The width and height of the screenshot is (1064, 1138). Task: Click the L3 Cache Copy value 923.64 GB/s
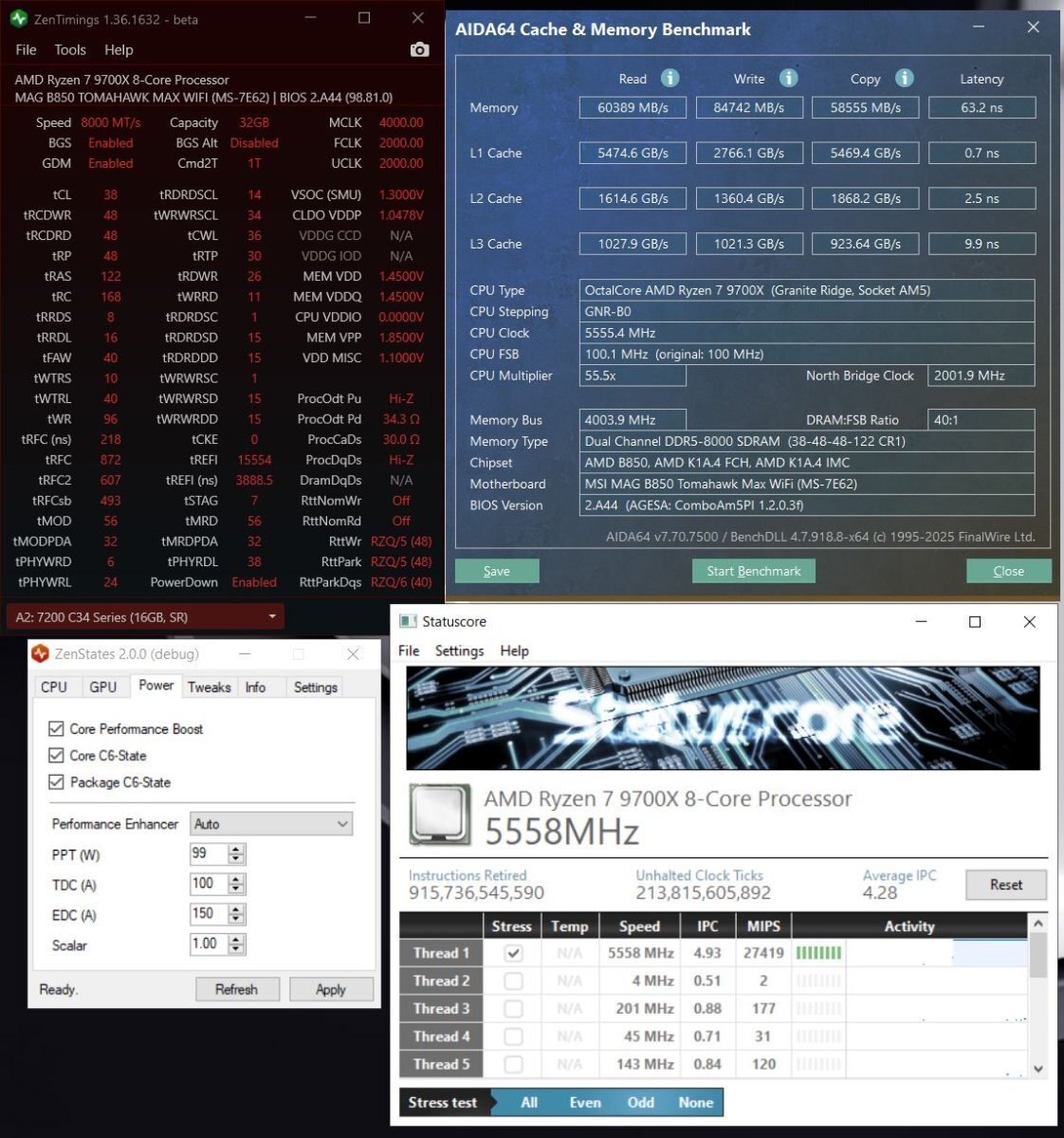point(865,244)
